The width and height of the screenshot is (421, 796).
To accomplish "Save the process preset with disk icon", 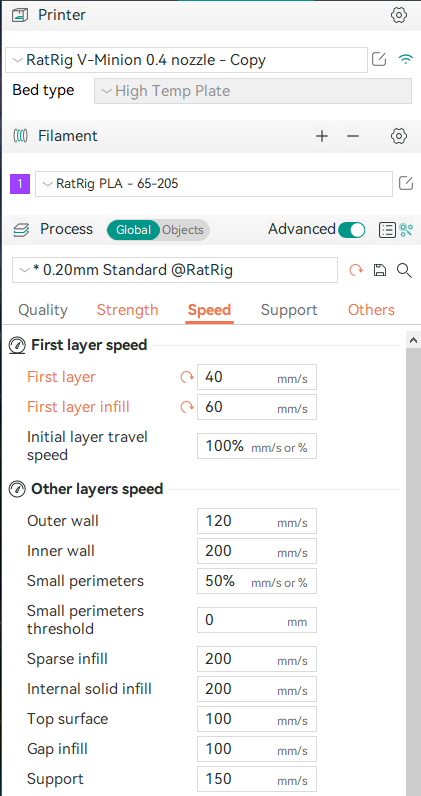I will click(379, 271).
